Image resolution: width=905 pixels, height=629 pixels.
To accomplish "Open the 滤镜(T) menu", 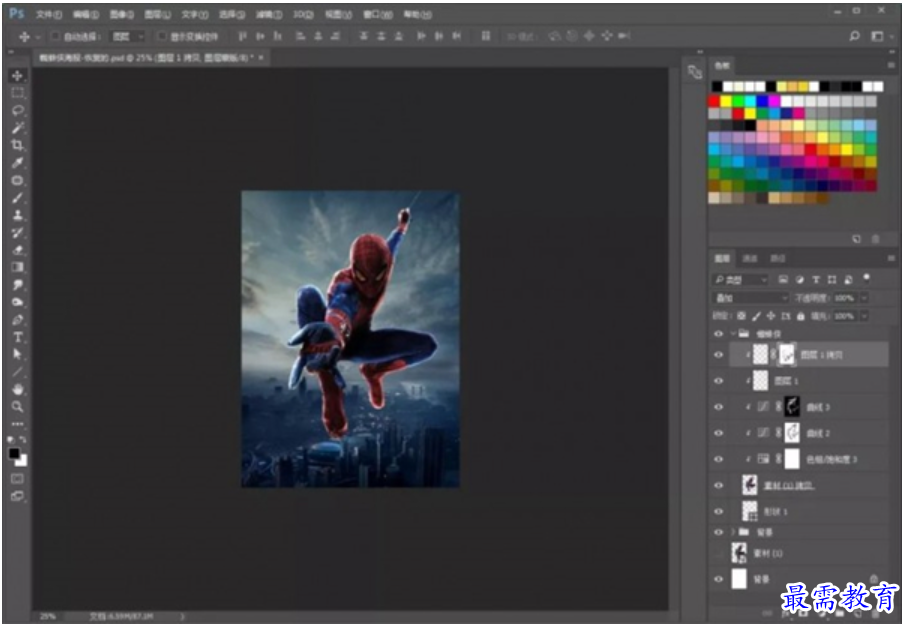I will (x=269, y=14).
